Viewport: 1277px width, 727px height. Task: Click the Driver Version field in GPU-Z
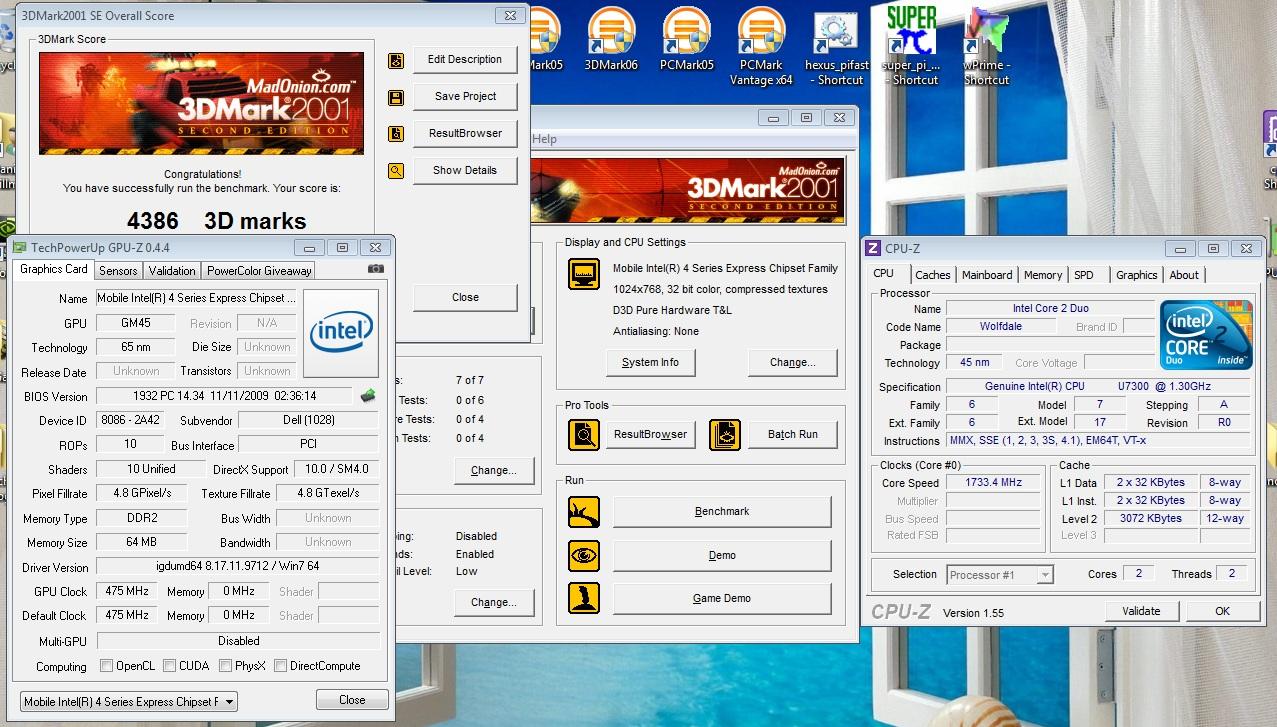[237, 567]
